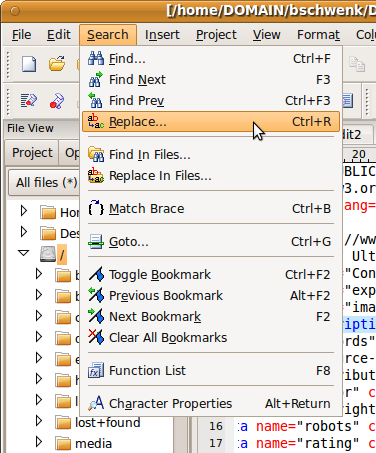Open the View menu
Image resolution: width=376 pixels, height=453 pixels.
pyautogui.click(x=266, y=35)
